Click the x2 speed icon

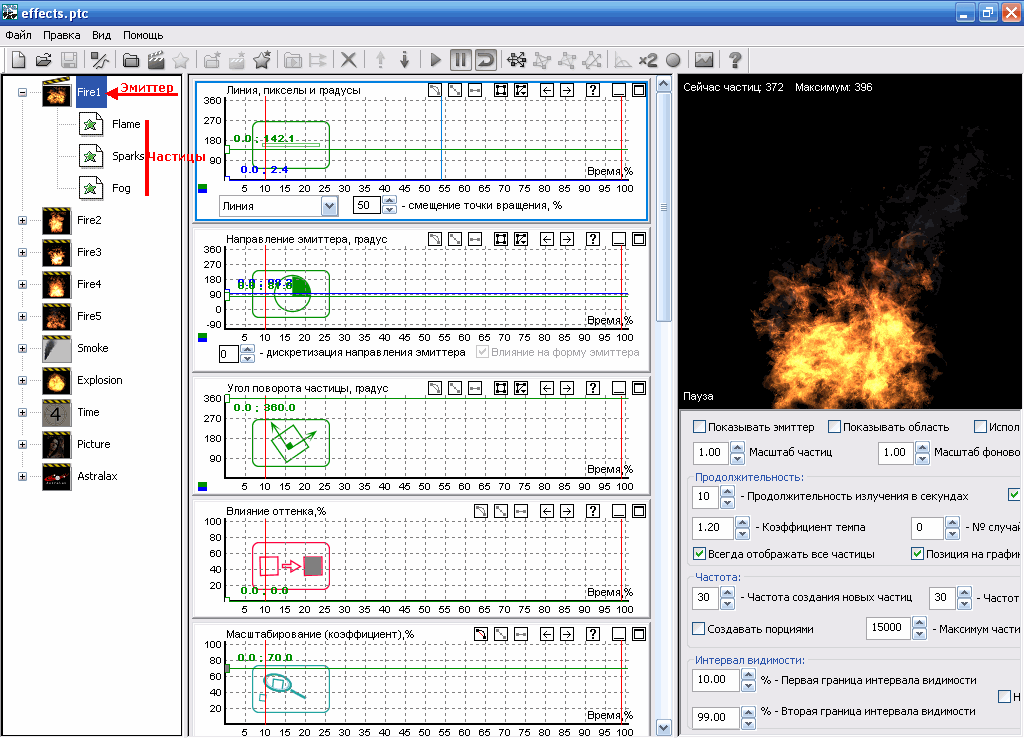[648, 60]
